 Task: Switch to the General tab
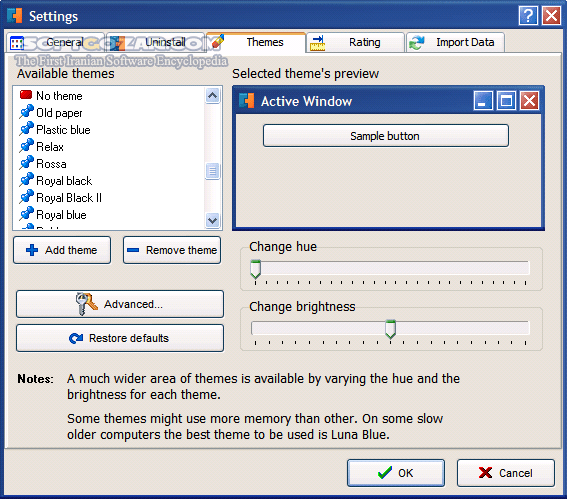click(56, 43)
